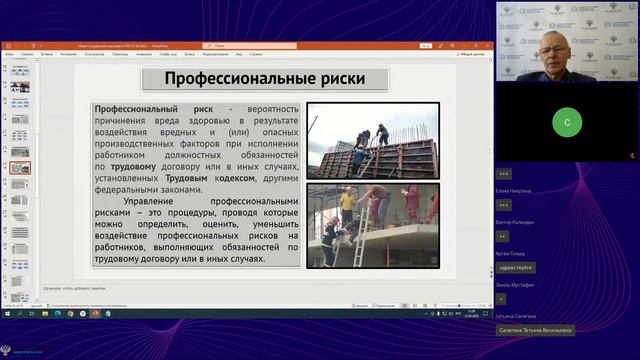The width and height of the screenshot is (640, 360).
Task: Click the Вход sign-in button
Action: point(426,46)
